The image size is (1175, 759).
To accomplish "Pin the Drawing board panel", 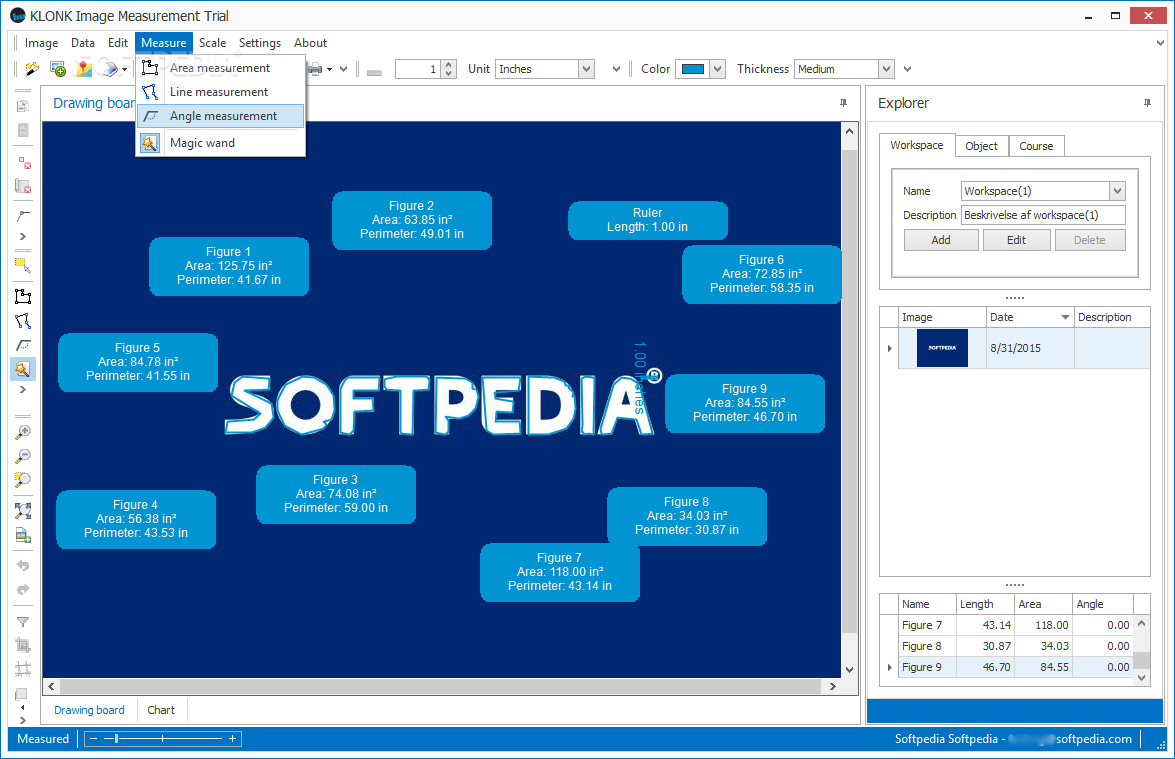I will tap(843, 103).
